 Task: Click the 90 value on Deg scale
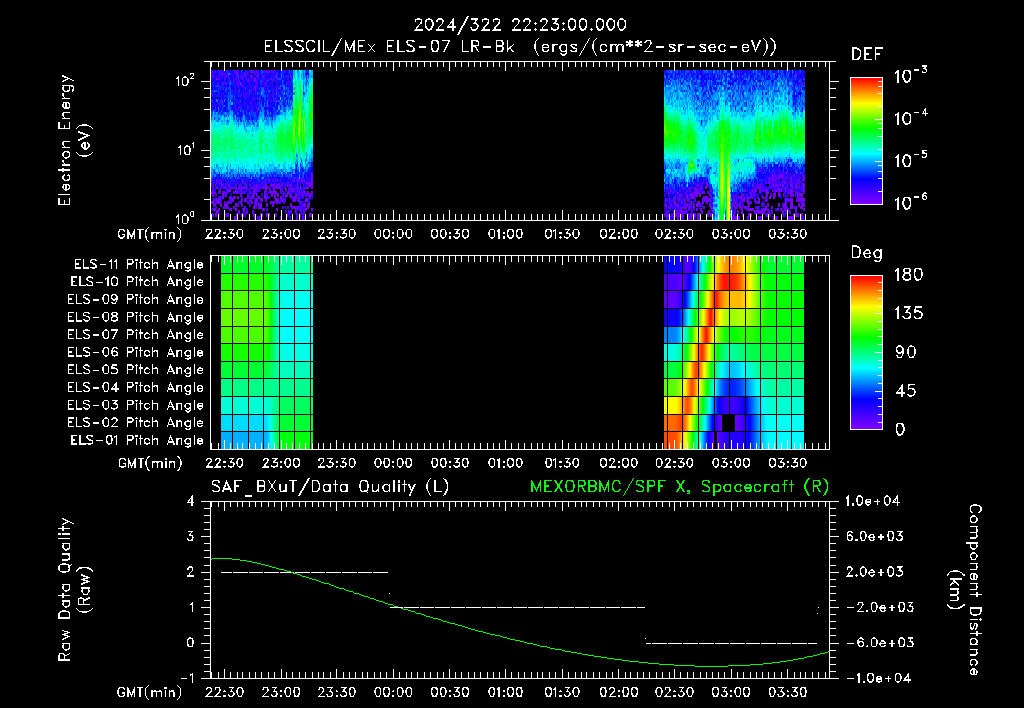click(x=906, y=353)
